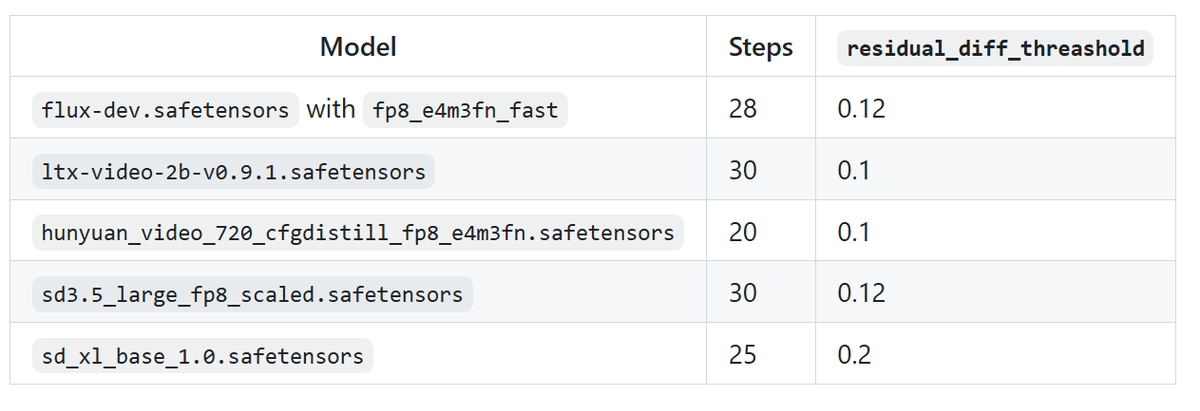
Task: Click the 0.2 threshold value
Action: (x=855, y=355)
